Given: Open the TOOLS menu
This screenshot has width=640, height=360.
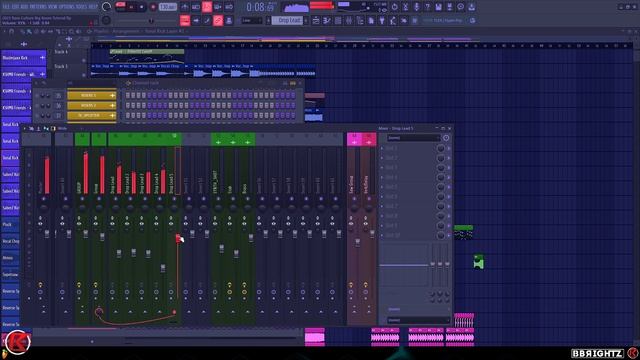Looking at the screenshot, I should [82, 7].
